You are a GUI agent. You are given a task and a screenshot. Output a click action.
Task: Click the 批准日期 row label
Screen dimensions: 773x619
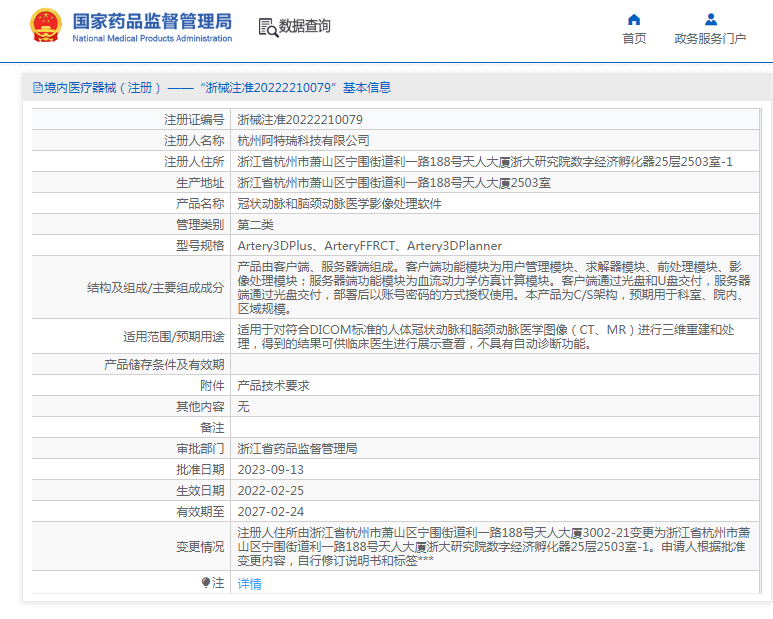coord(200,470)
